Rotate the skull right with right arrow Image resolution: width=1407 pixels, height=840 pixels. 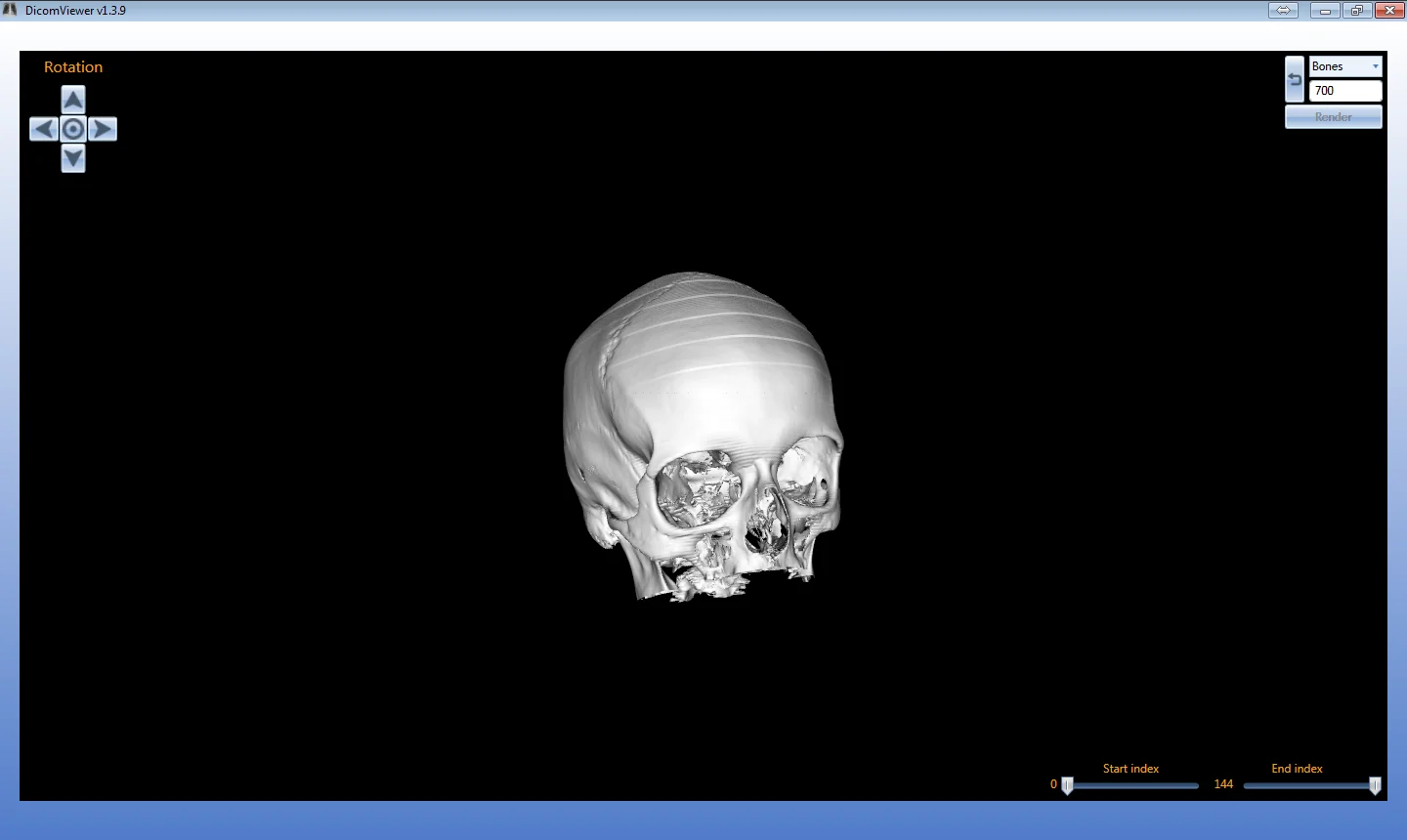pos(103,129)
